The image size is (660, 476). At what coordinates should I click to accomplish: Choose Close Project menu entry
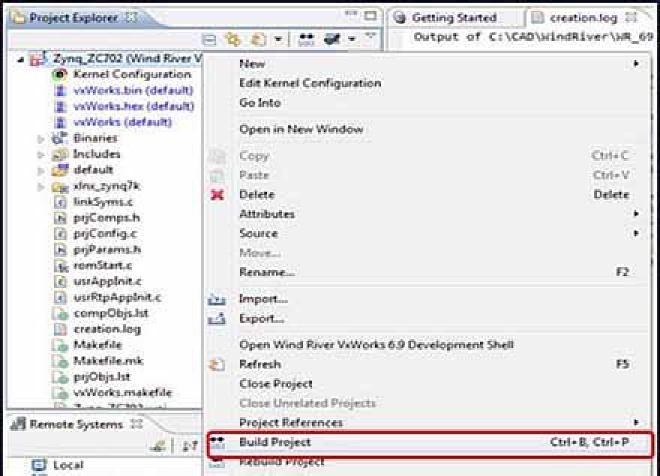(x=276, y=384)
